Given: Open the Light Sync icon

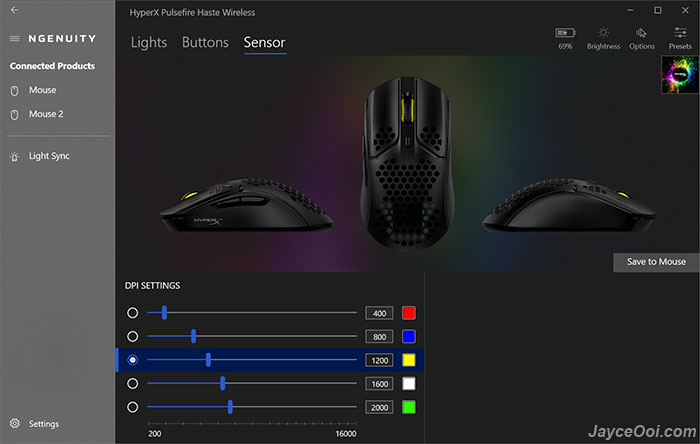Looking at the screenshot, I should click(x=15, y=157).
